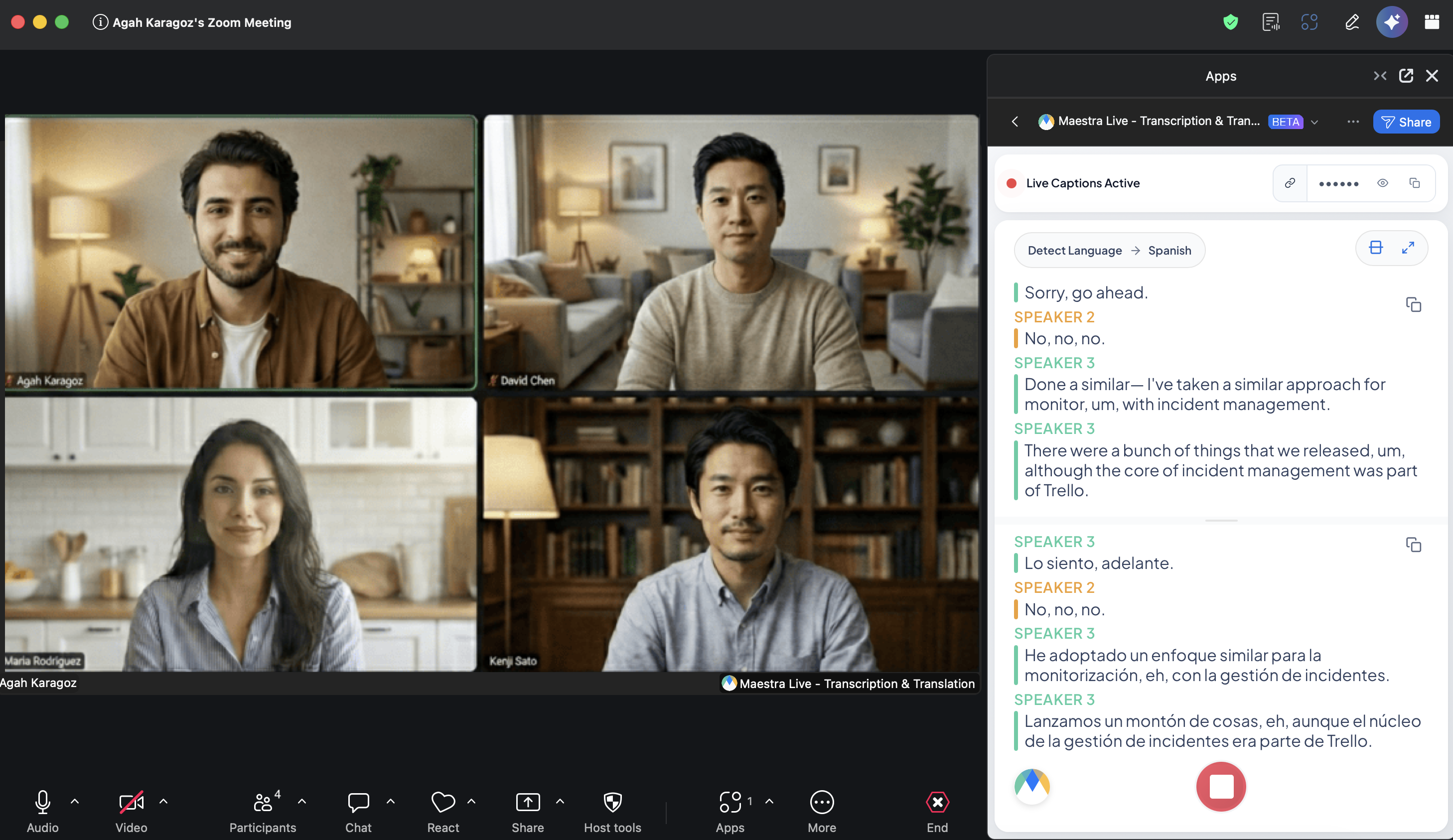Open the Chat panel
Screen dimensions: 1453x840
(358, 811)
